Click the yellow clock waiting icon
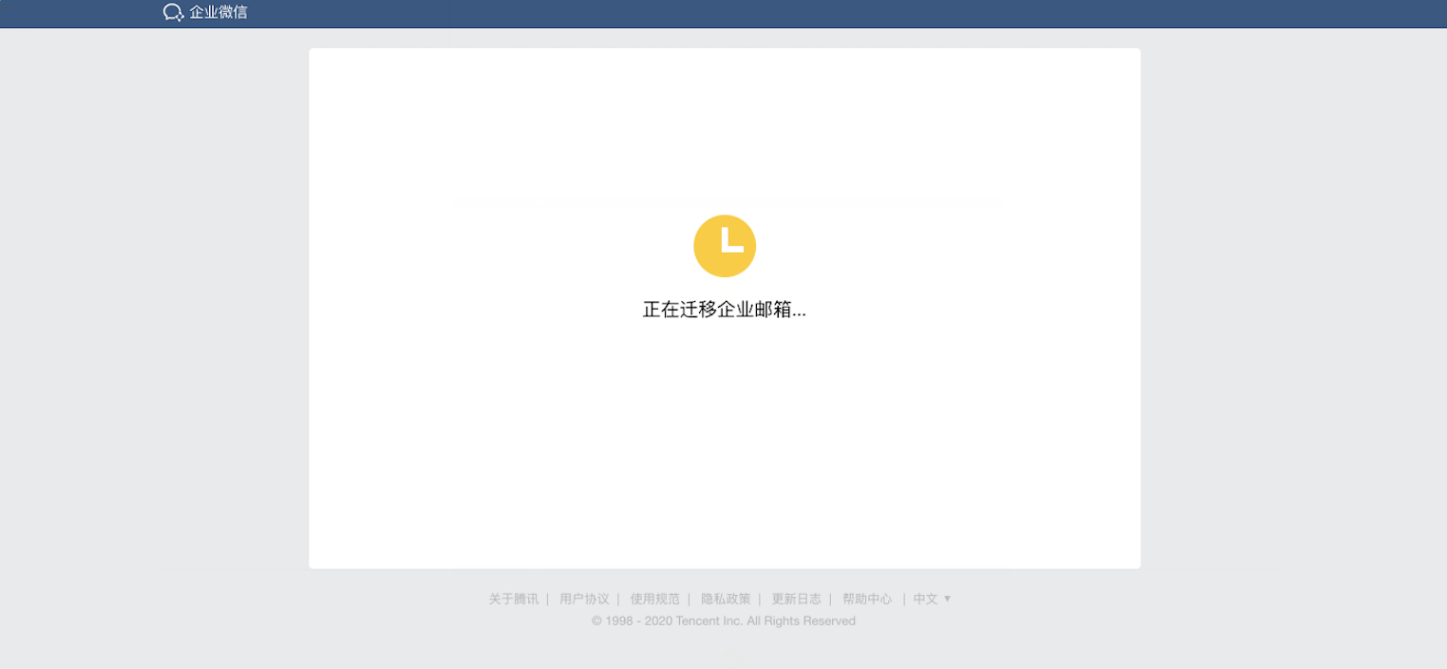Screen dimensions: 1447x669 [x=724, y=246]
